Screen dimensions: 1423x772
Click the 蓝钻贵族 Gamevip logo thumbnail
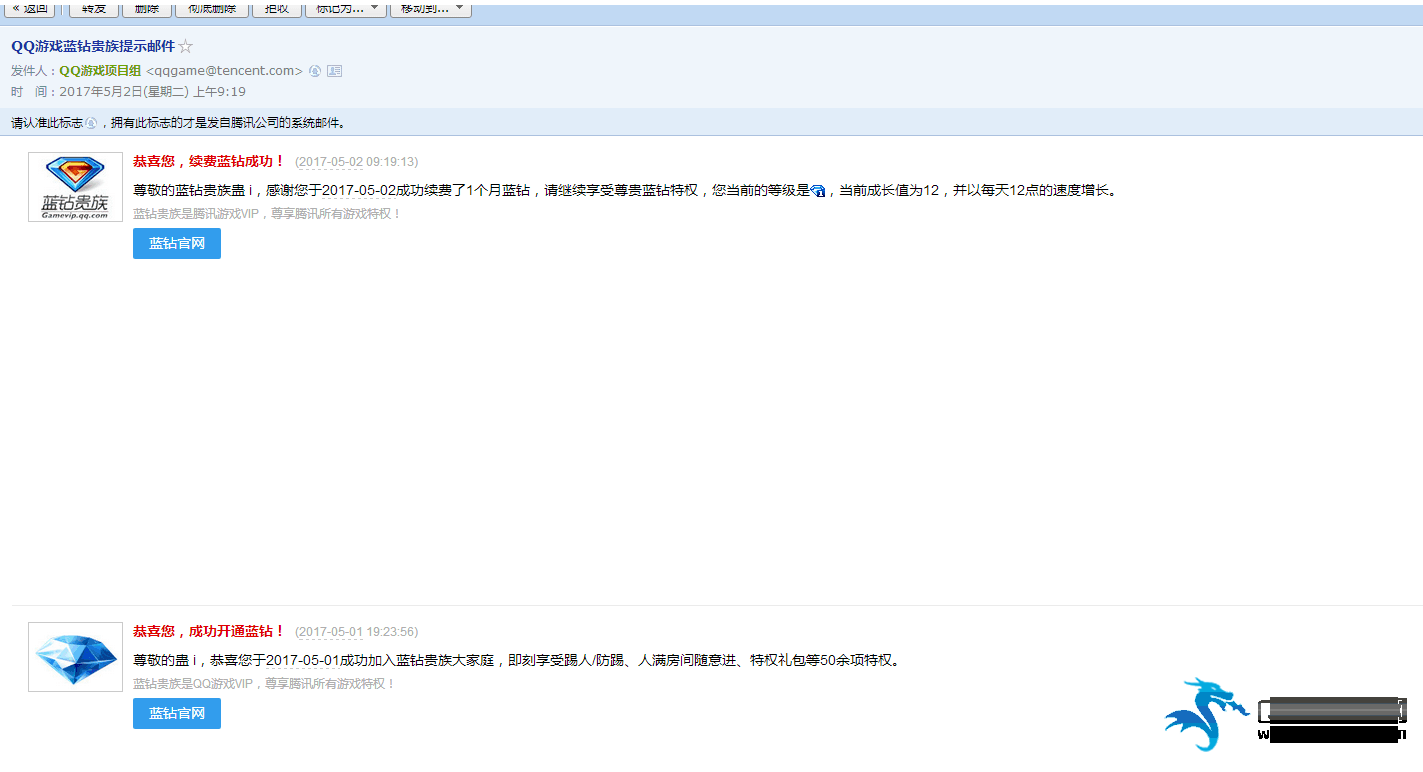coord(75,187)
